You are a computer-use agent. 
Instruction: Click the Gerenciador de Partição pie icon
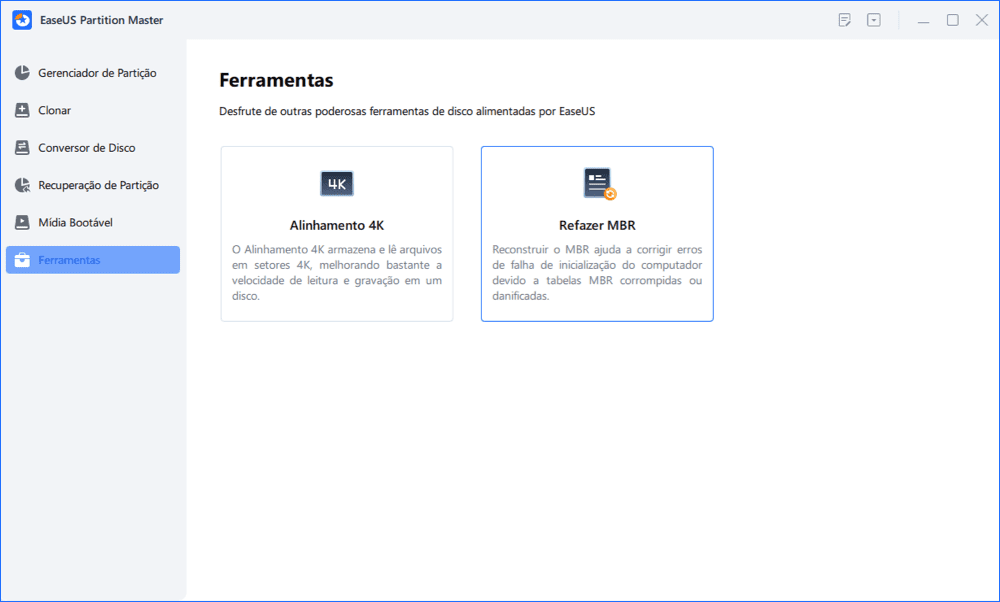pos(22,73)
